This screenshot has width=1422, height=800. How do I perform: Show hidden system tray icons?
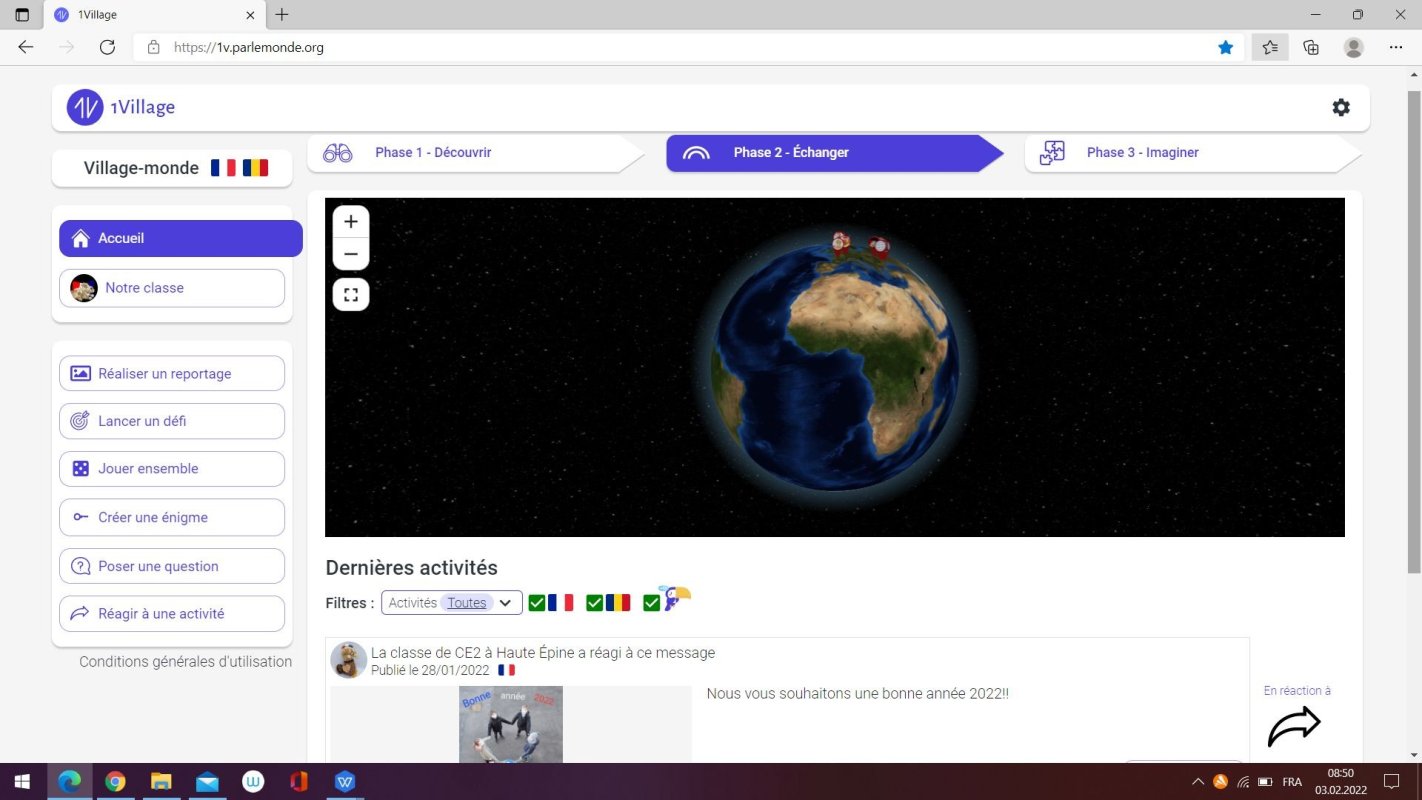(1197, 781)
